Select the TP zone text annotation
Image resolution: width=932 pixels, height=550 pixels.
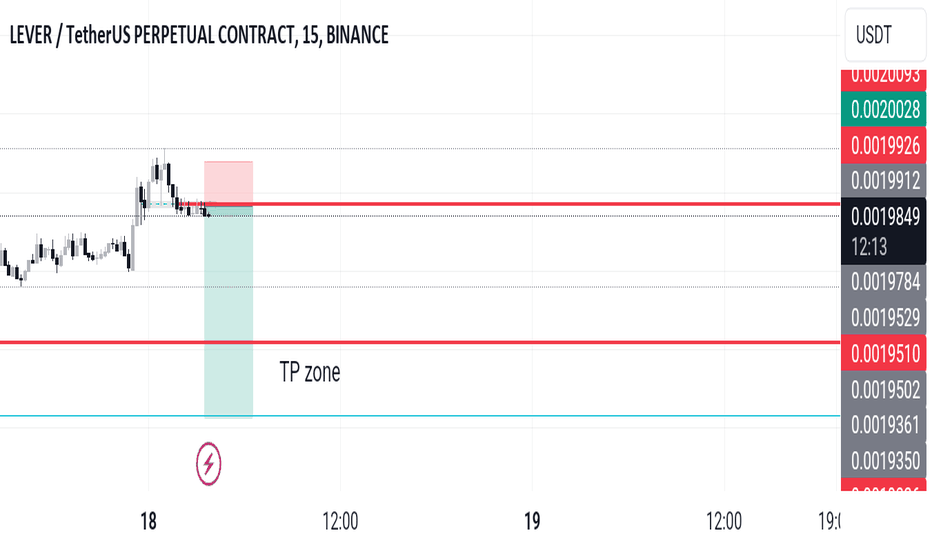click(310, 372)
